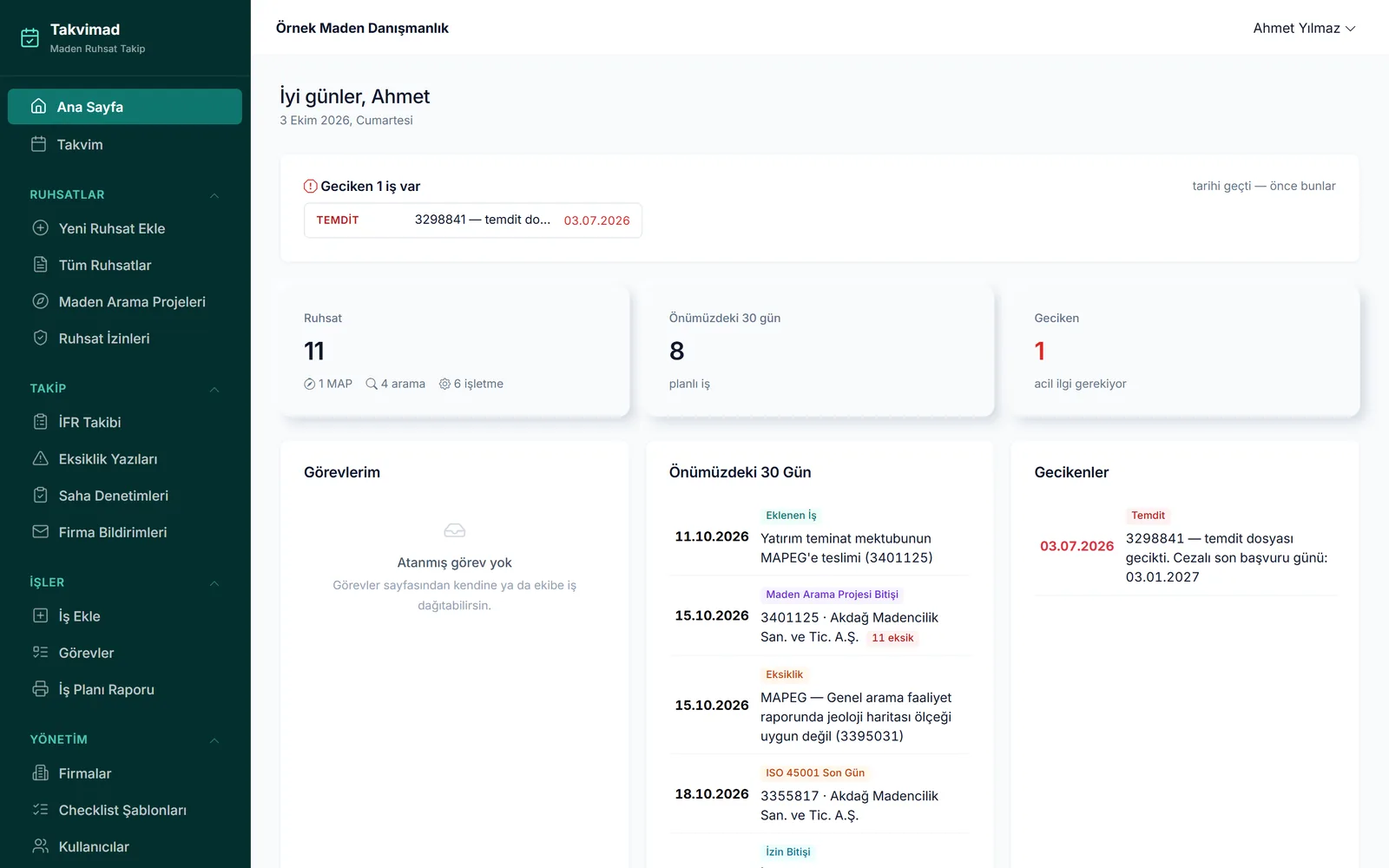Click the Firma Bildirimleri envelope icon
This screenshot has height=868, width=1389.
tap(40, 531)
